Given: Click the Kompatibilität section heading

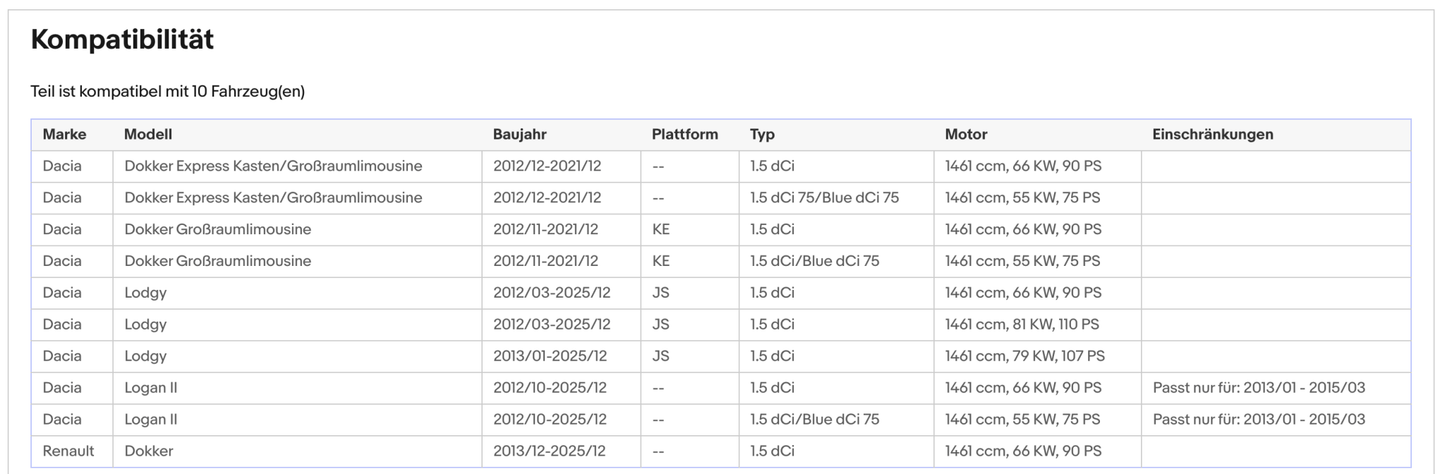Looking at the screenshot, I should click(x=122, y=40).
